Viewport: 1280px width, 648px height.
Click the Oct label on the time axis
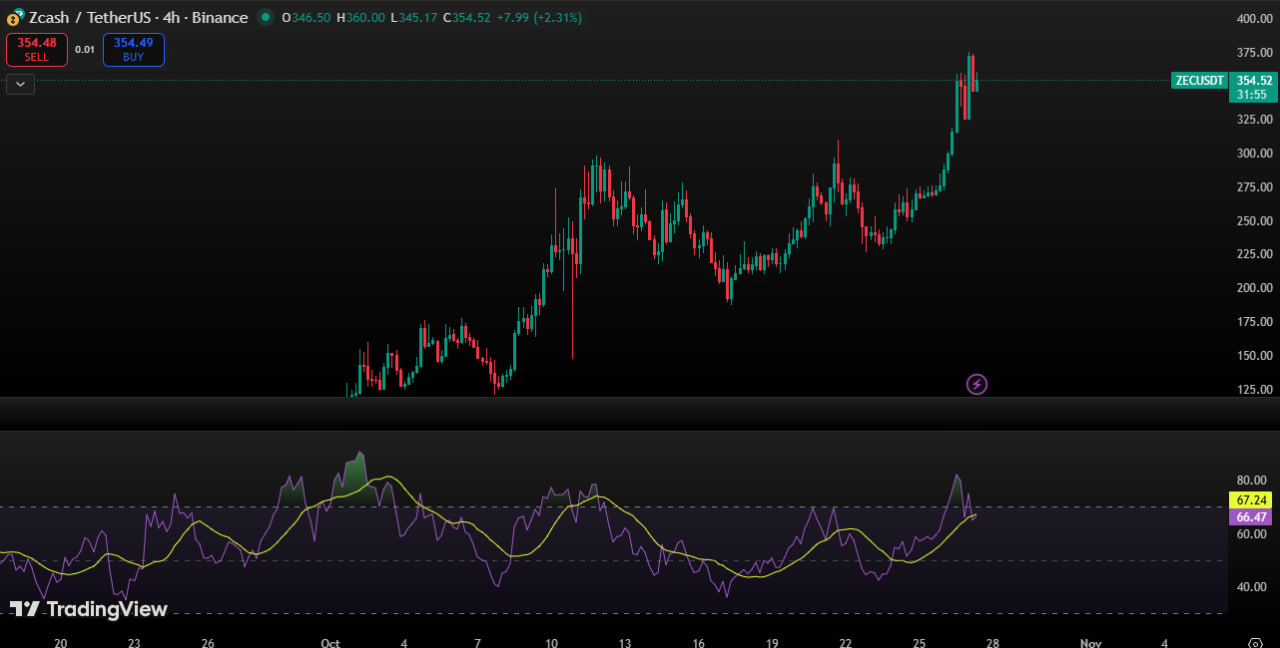(x=331, y=643)
